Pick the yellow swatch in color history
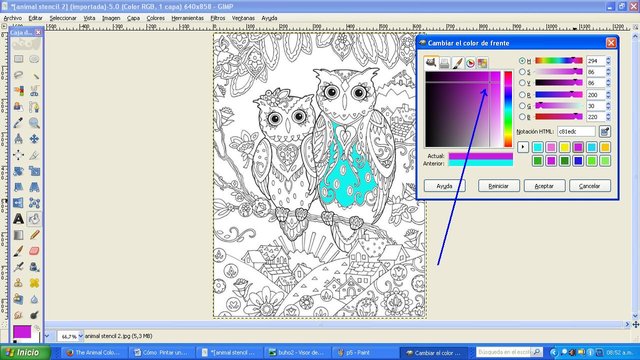The width and height of the screenshot is (640, 360). 564,147
